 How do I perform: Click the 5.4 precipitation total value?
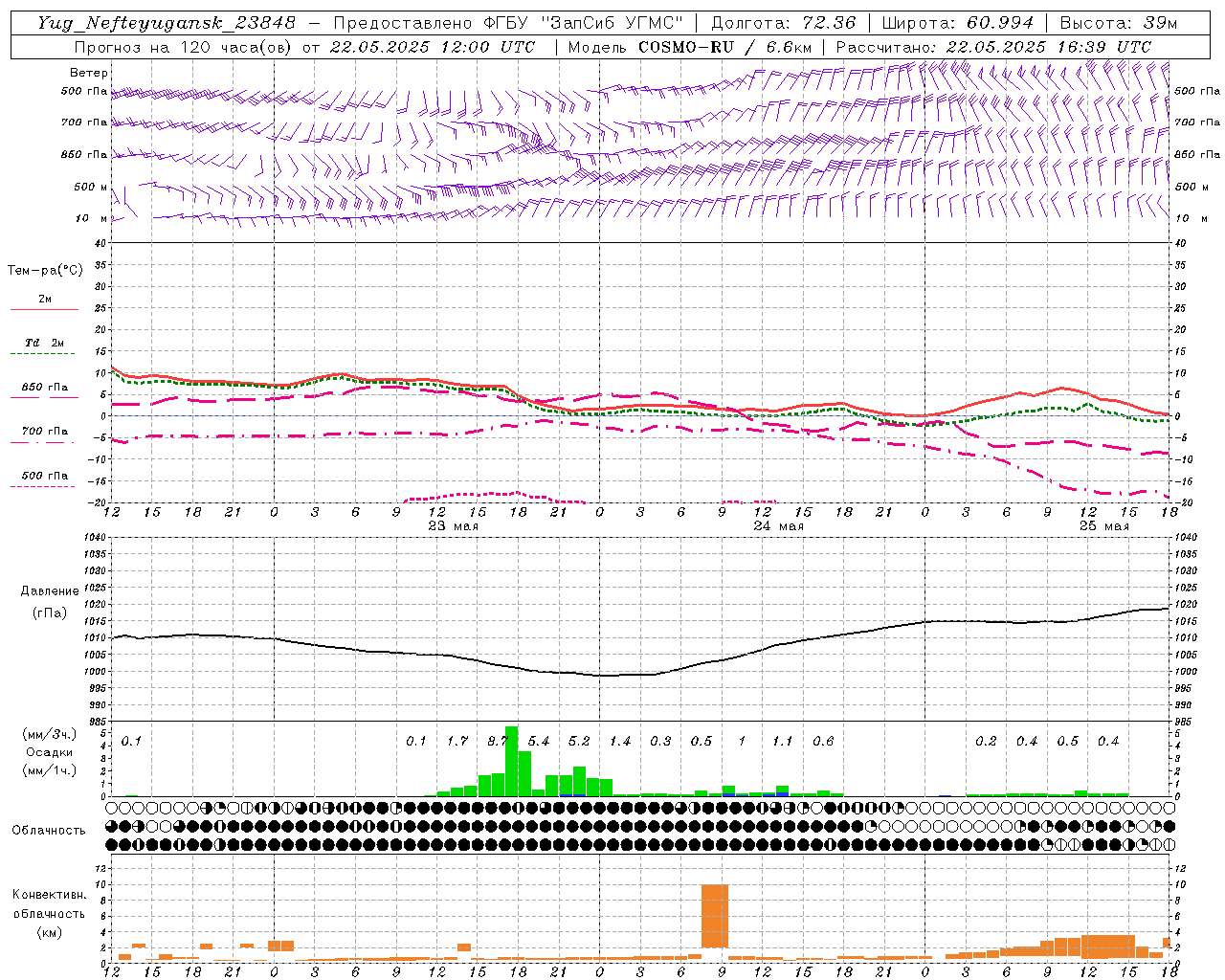coord(539,742)
